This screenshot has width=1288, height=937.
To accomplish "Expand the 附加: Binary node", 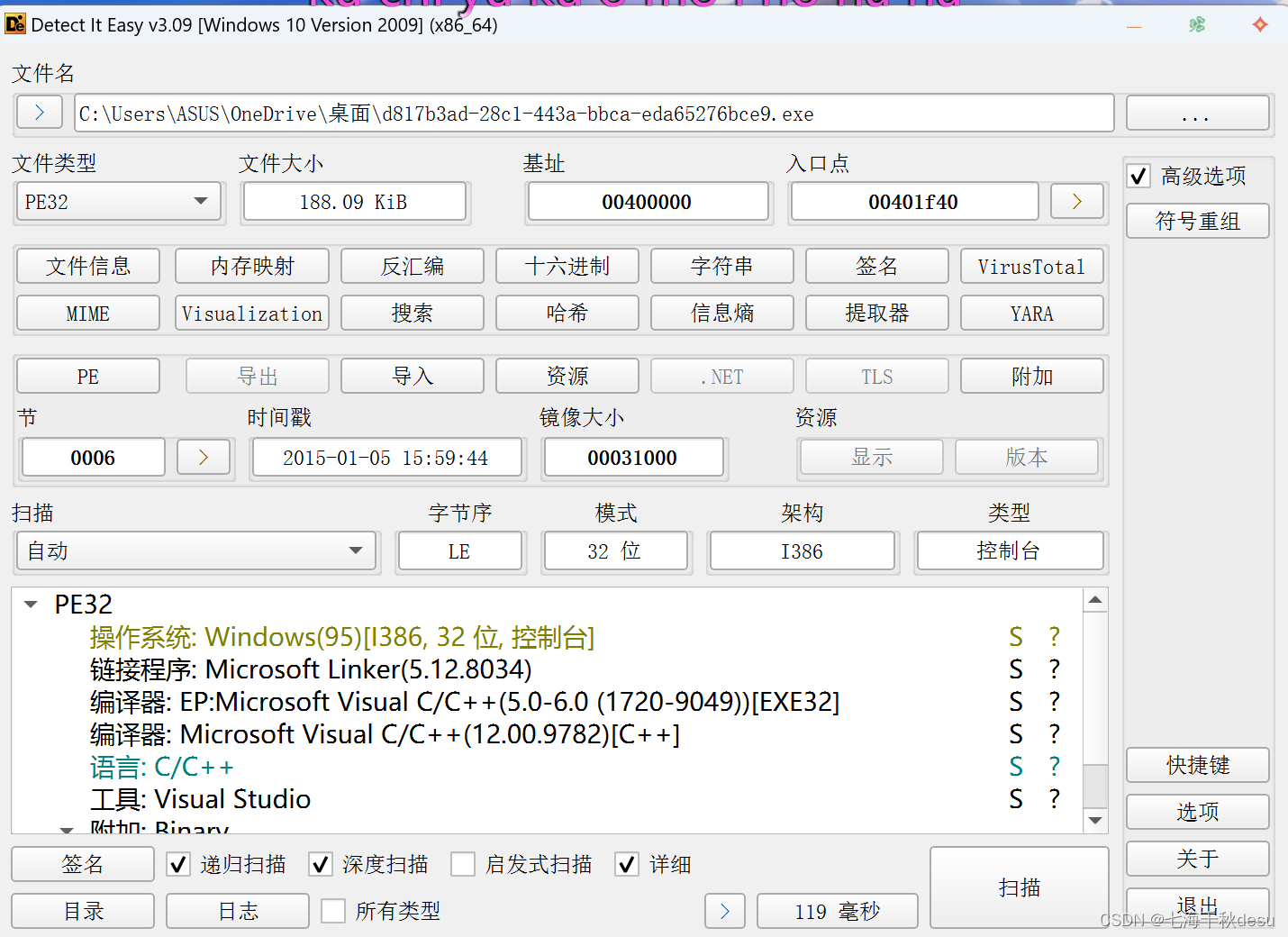I will point(67,829).
